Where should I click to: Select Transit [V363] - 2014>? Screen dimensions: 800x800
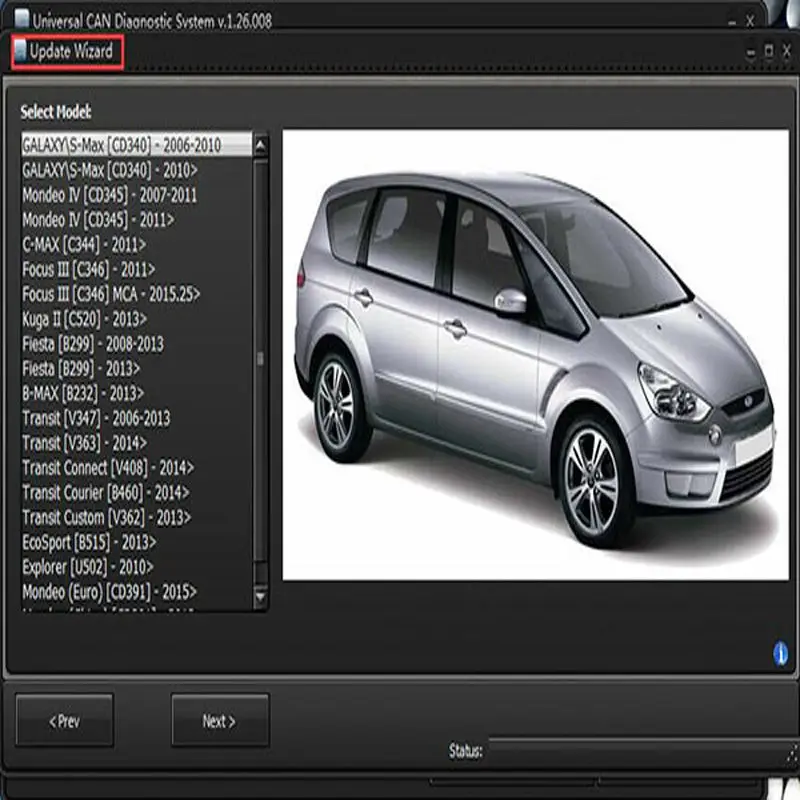click(136, 443)
